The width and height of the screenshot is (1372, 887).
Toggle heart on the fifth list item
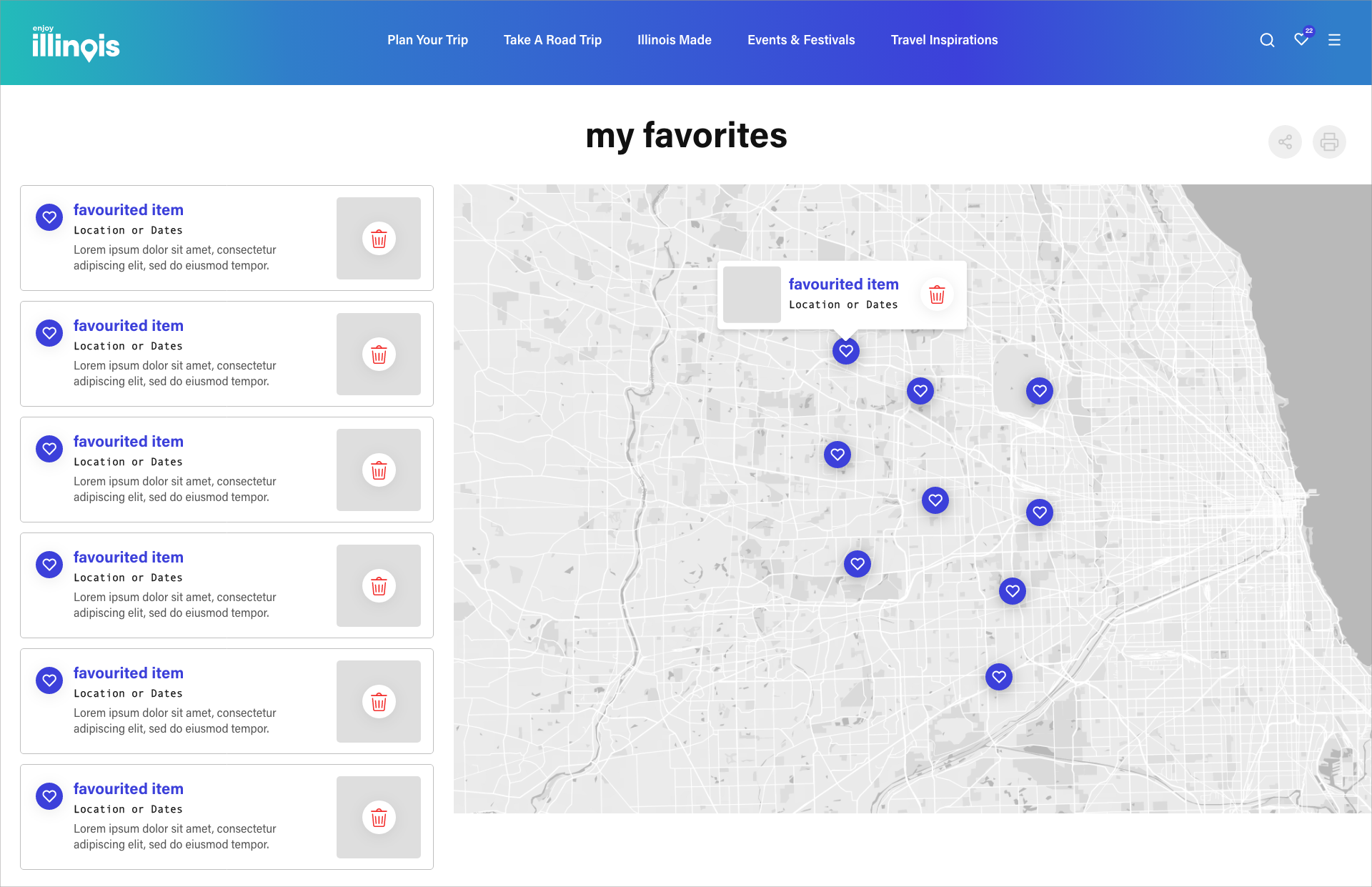click(49, 680)
